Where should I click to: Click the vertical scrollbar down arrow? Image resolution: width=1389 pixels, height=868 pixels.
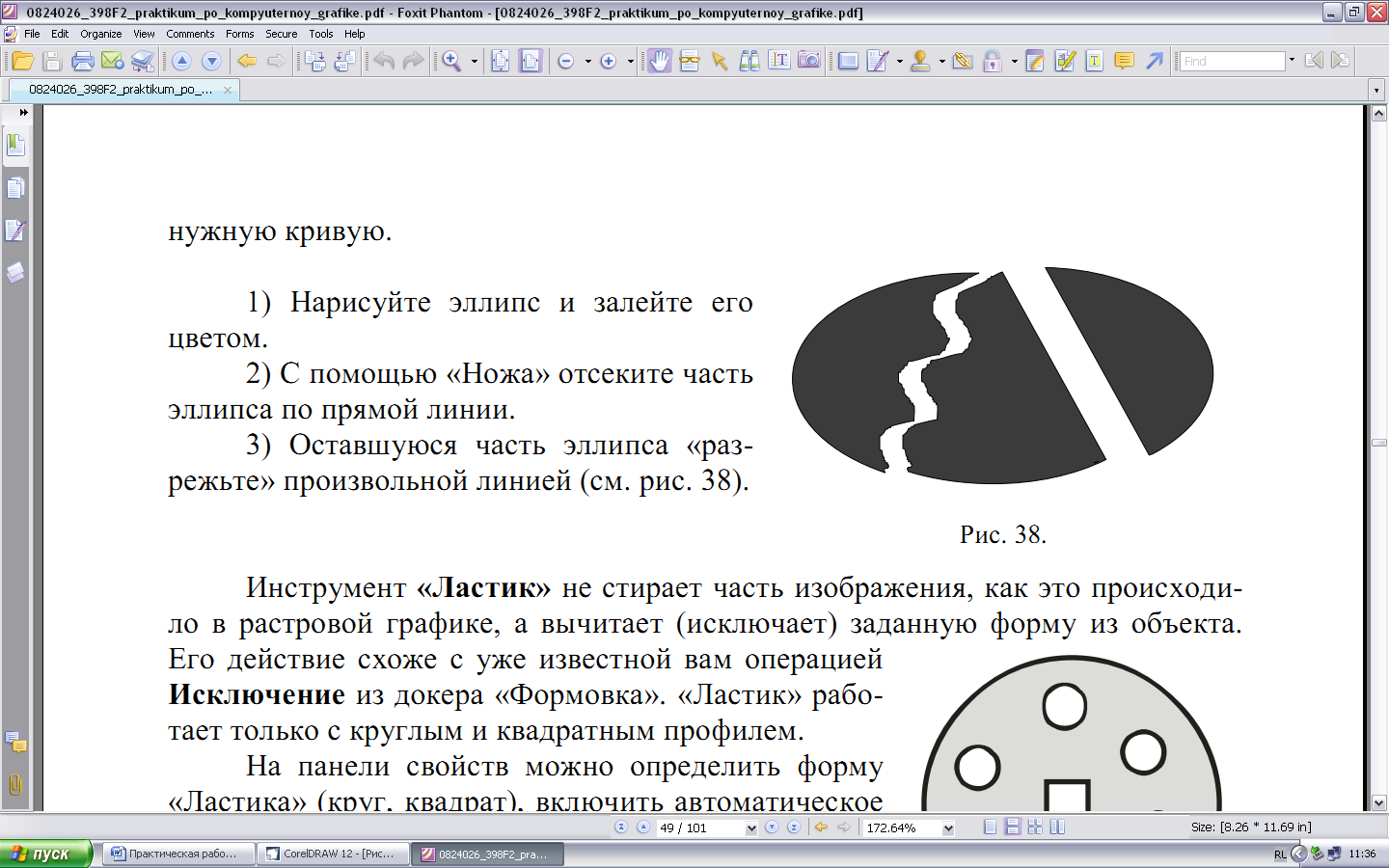pos(1379,802)
